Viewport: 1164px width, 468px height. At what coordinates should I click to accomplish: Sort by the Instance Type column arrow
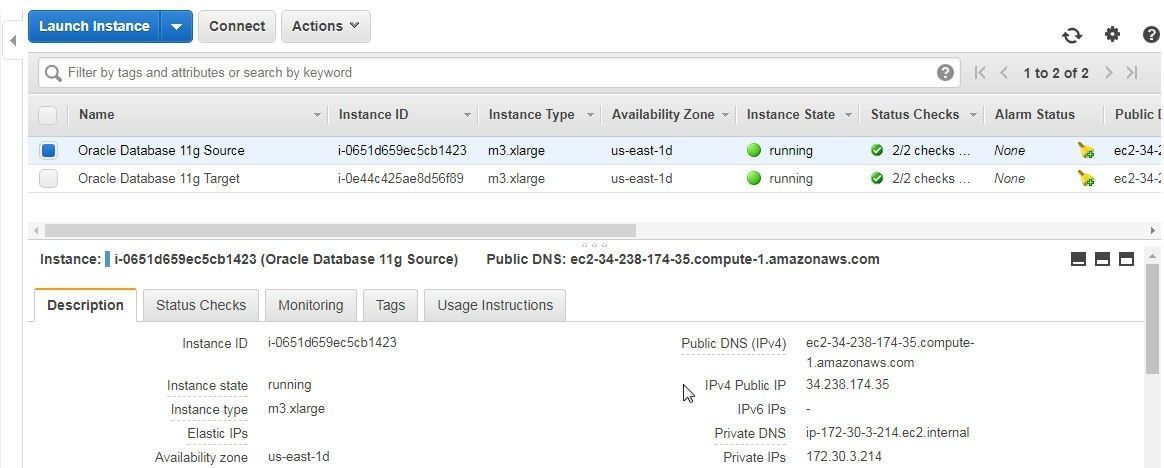tap(590, 116)
